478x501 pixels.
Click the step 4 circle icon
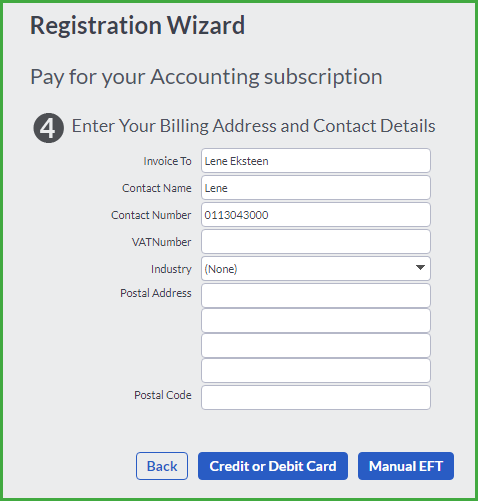pos(49,128)
